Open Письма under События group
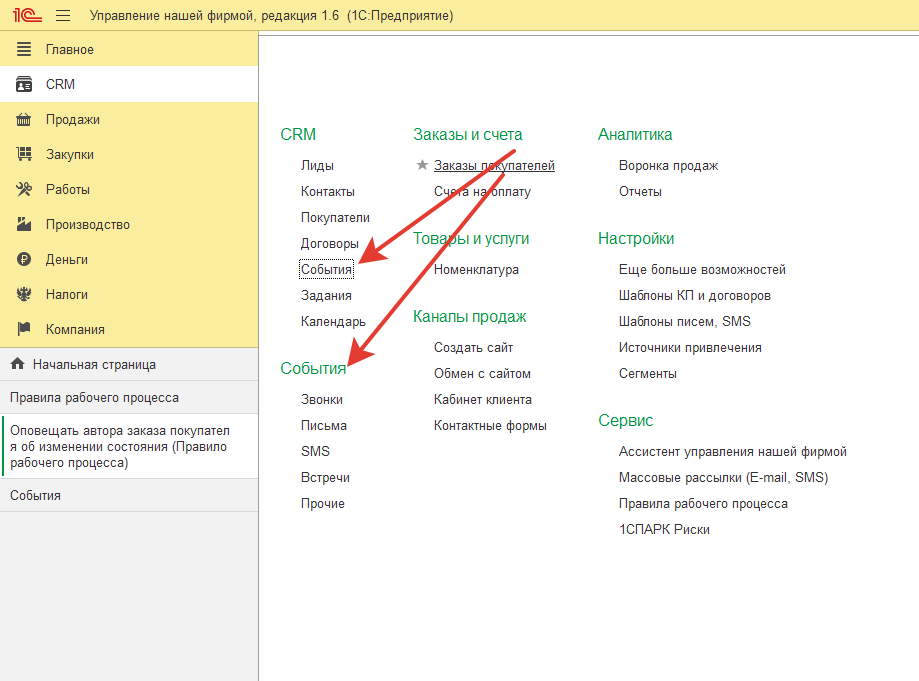 point(324,425)
